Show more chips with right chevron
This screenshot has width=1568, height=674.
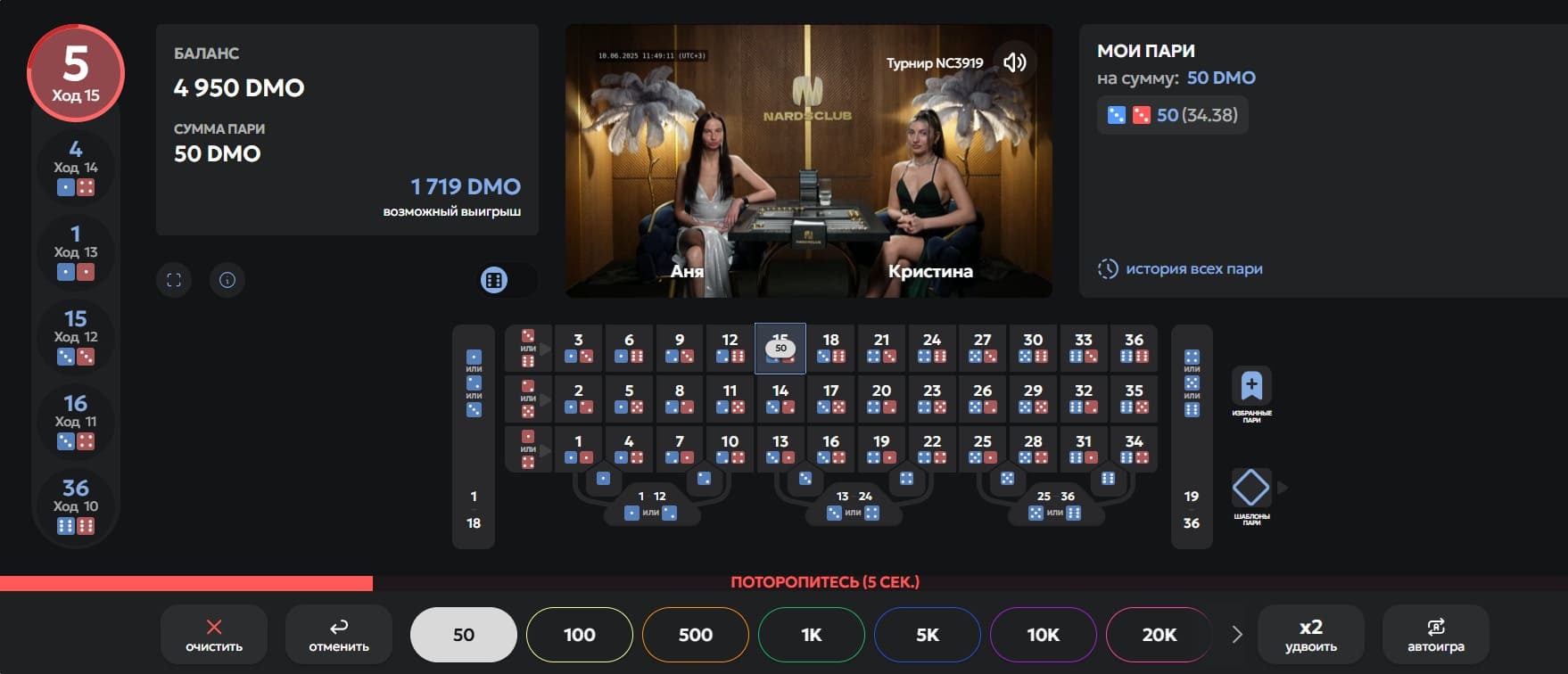[1236, 635]
